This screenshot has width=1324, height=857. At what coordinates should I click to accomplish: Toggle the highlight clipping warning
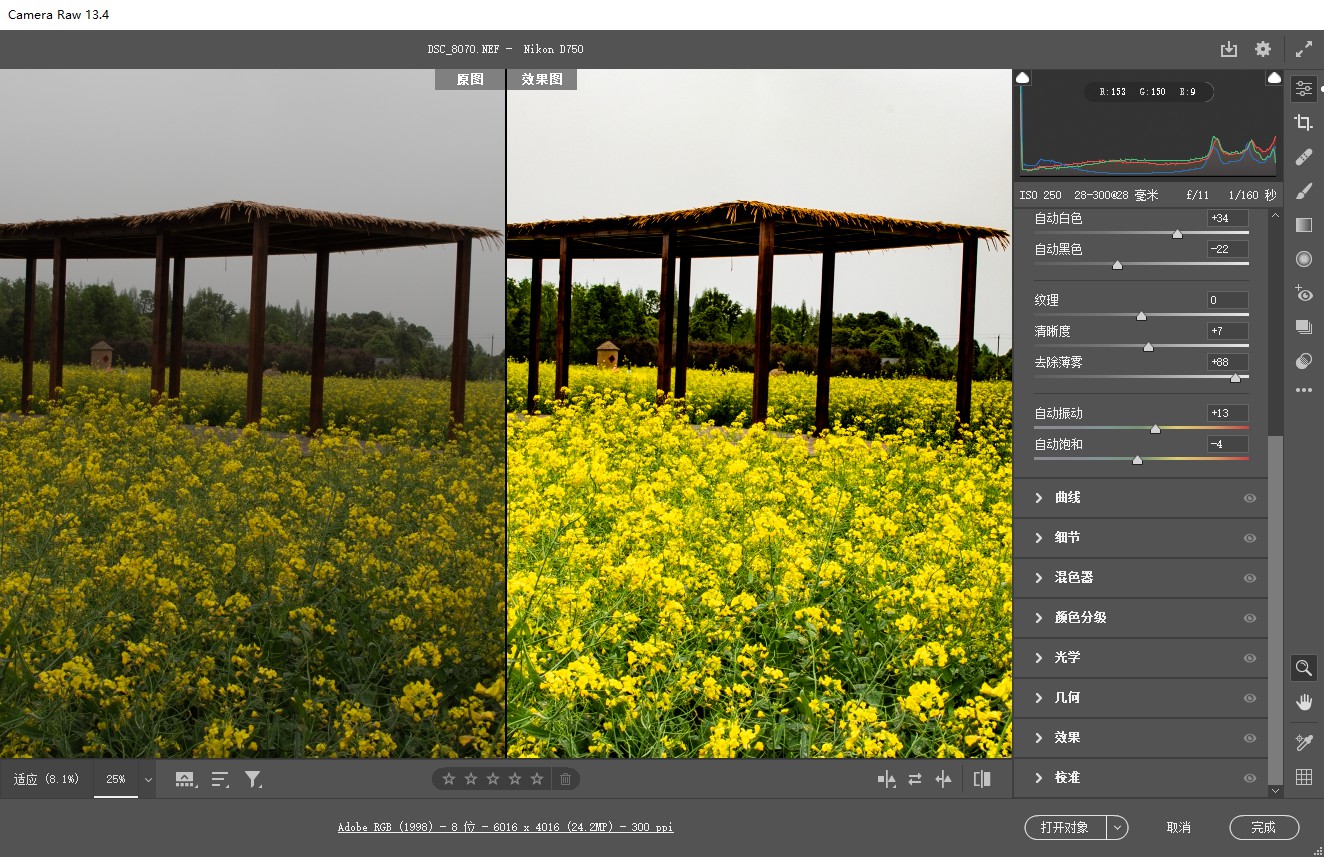click(x=1274, y=77)
